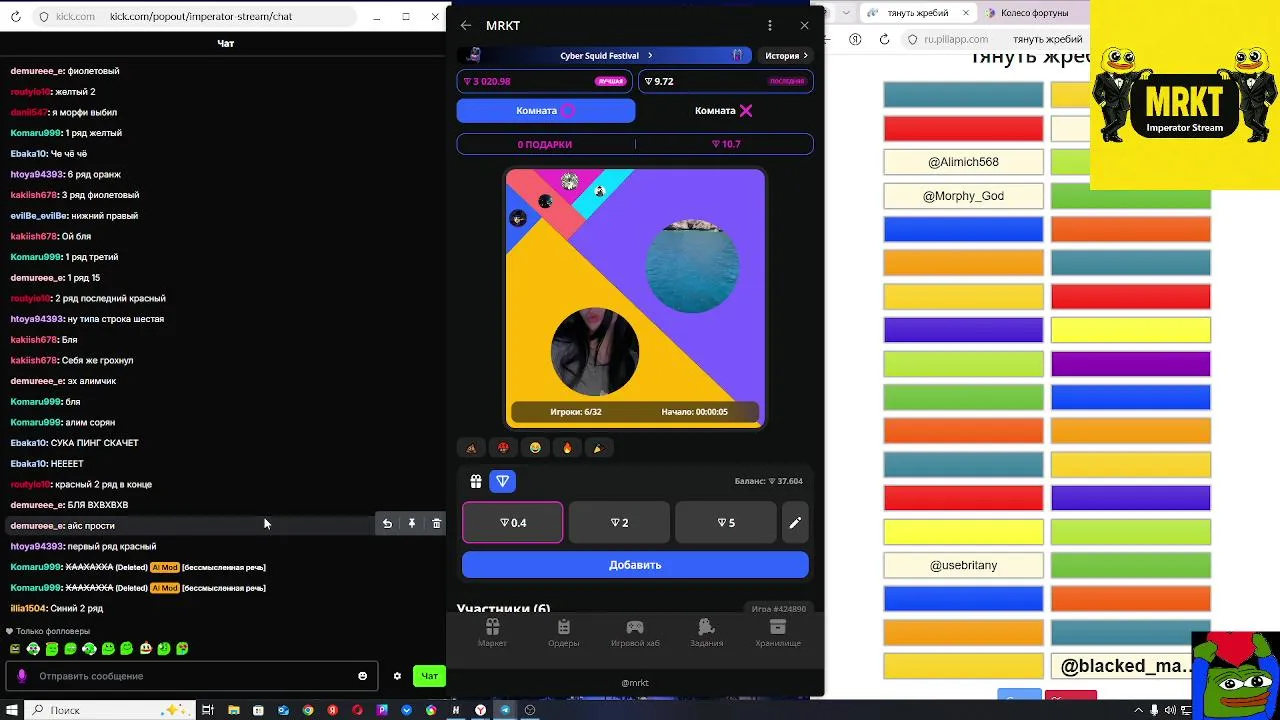Open Yandex browser from the taskbar
The width and height of the screenshot is (1280, 720).
(480, 710)
